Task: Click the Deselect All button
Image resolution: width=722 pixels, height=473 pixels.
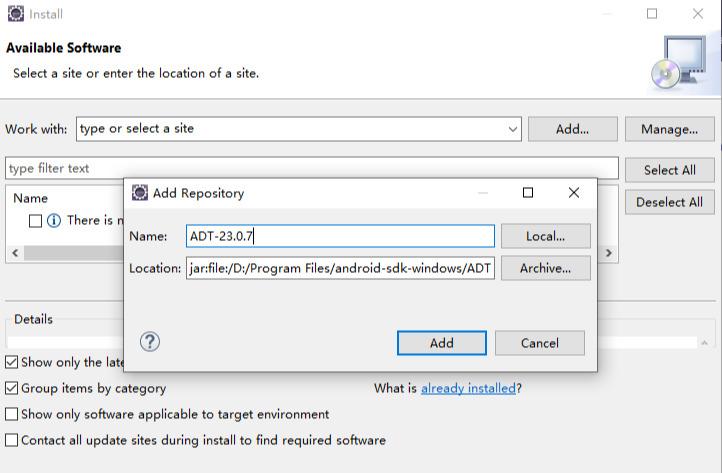Action: [670, 202]
